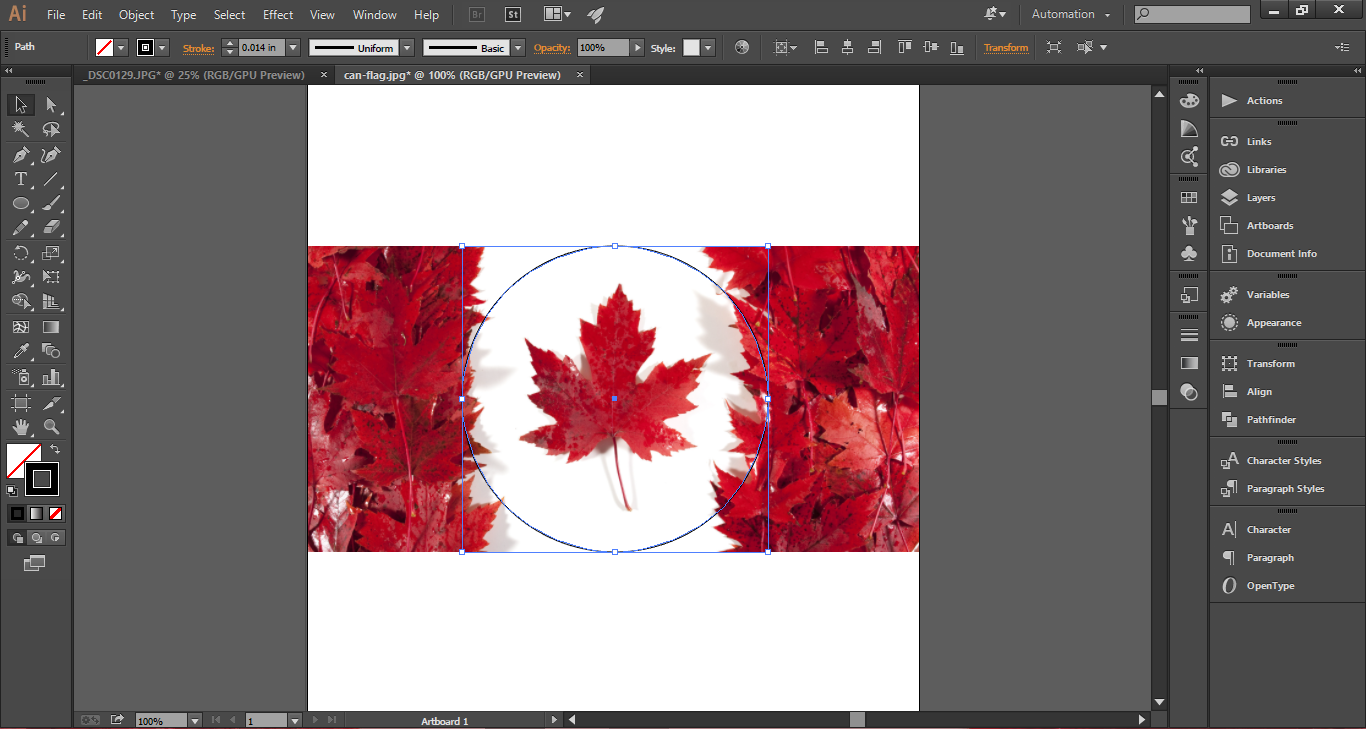This screenshot has height=729, width=1366.
Task: Switch to Draw Behind mode
Action: 36,536
